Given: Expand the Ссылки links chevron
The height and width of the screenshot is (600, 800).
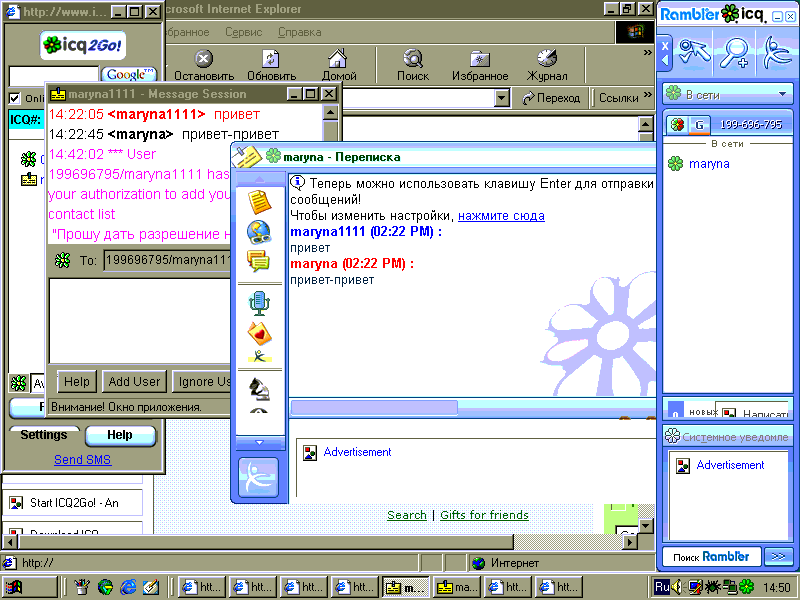Looking at the screenshot, I should [x=647, y=95].
